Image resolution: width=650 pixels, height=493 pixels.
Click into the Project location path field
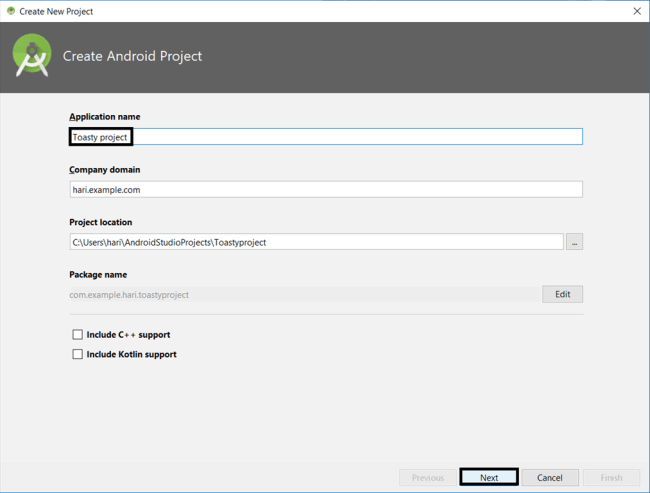pos(316,242)
